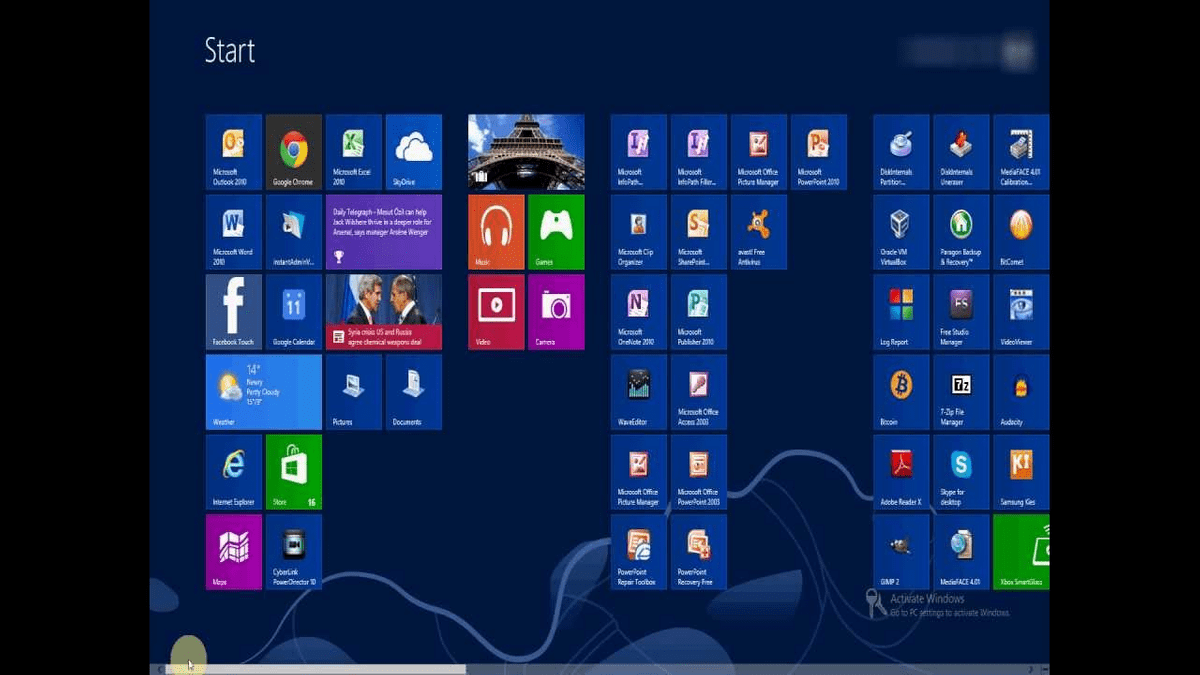The width and height of the screenshot is (1200, 675).
Task: Open the Music app tile
Action: 494,232
